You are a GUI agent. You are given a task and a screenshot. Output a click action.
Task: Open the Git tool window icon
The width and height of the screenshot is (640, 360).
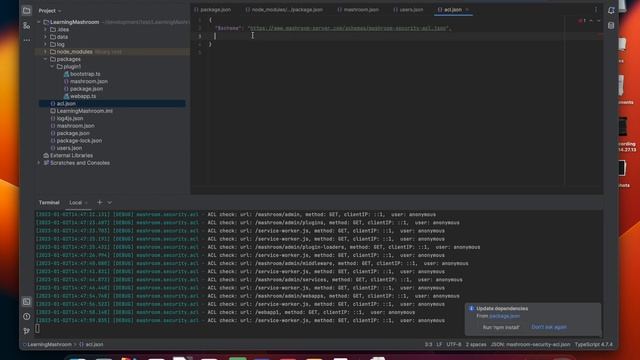pyautogui.click(x=27, y=331)
